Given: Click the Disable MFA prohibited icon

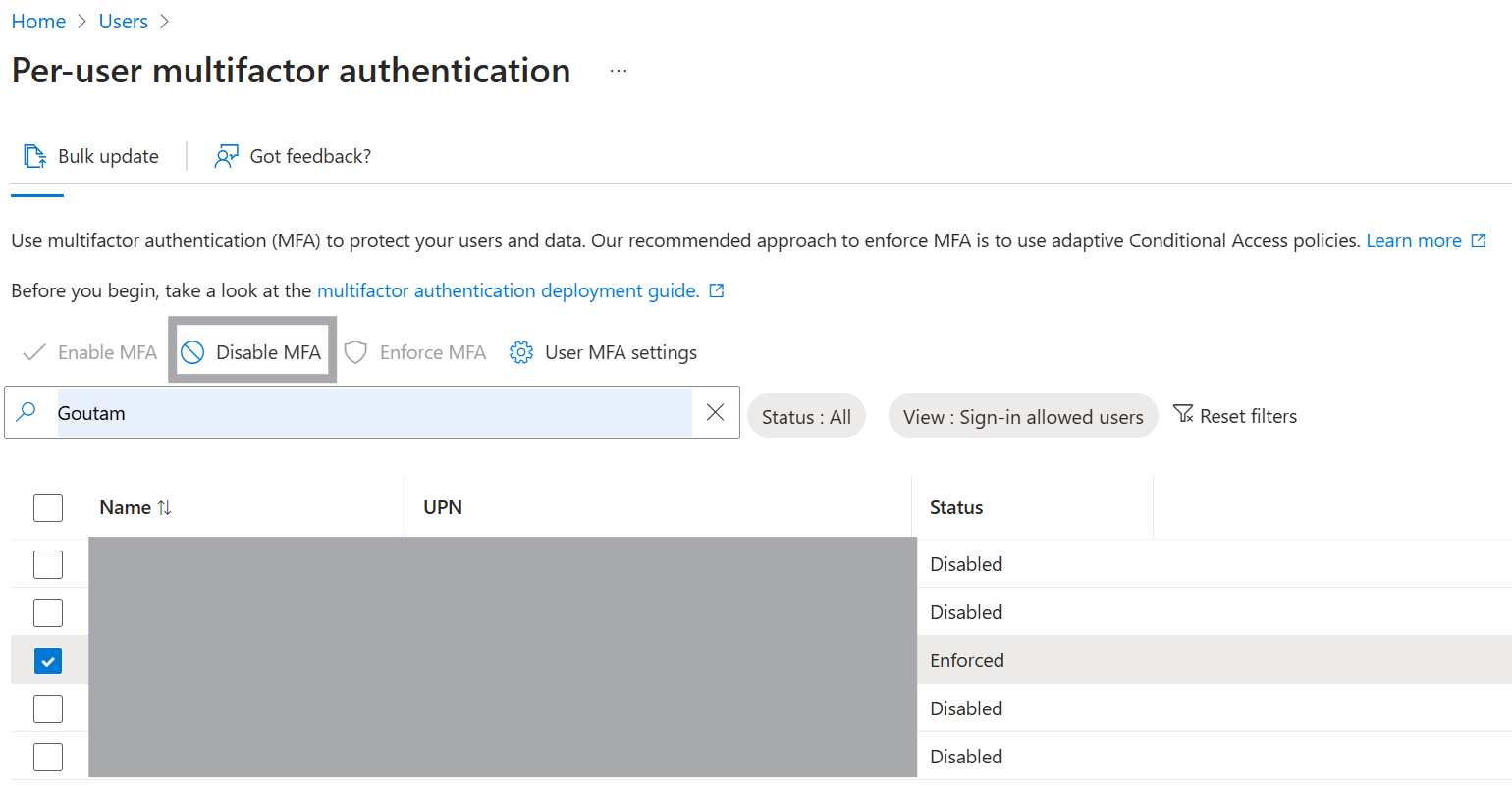Looking at the screenshot, I should (x=192, y=352).
